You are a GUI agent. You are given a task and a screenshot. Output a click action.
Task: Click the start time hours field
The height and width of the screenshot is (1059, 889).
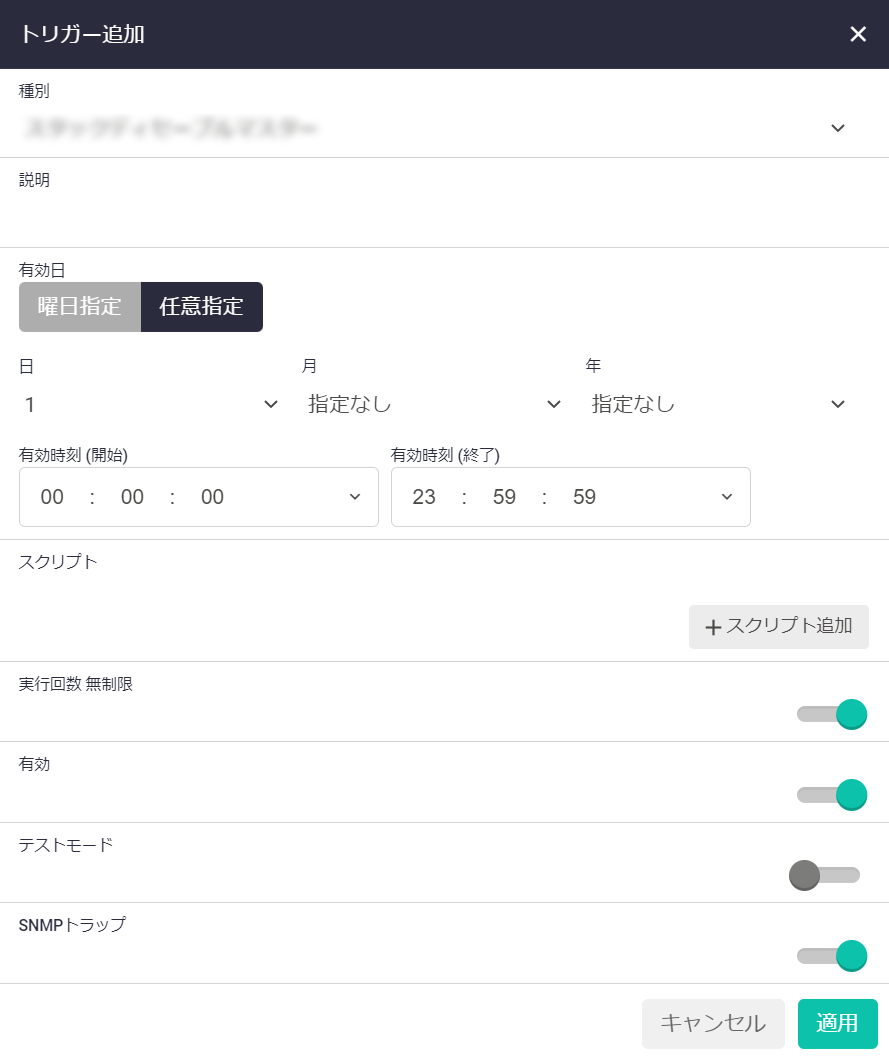click(x=52, y=497)
